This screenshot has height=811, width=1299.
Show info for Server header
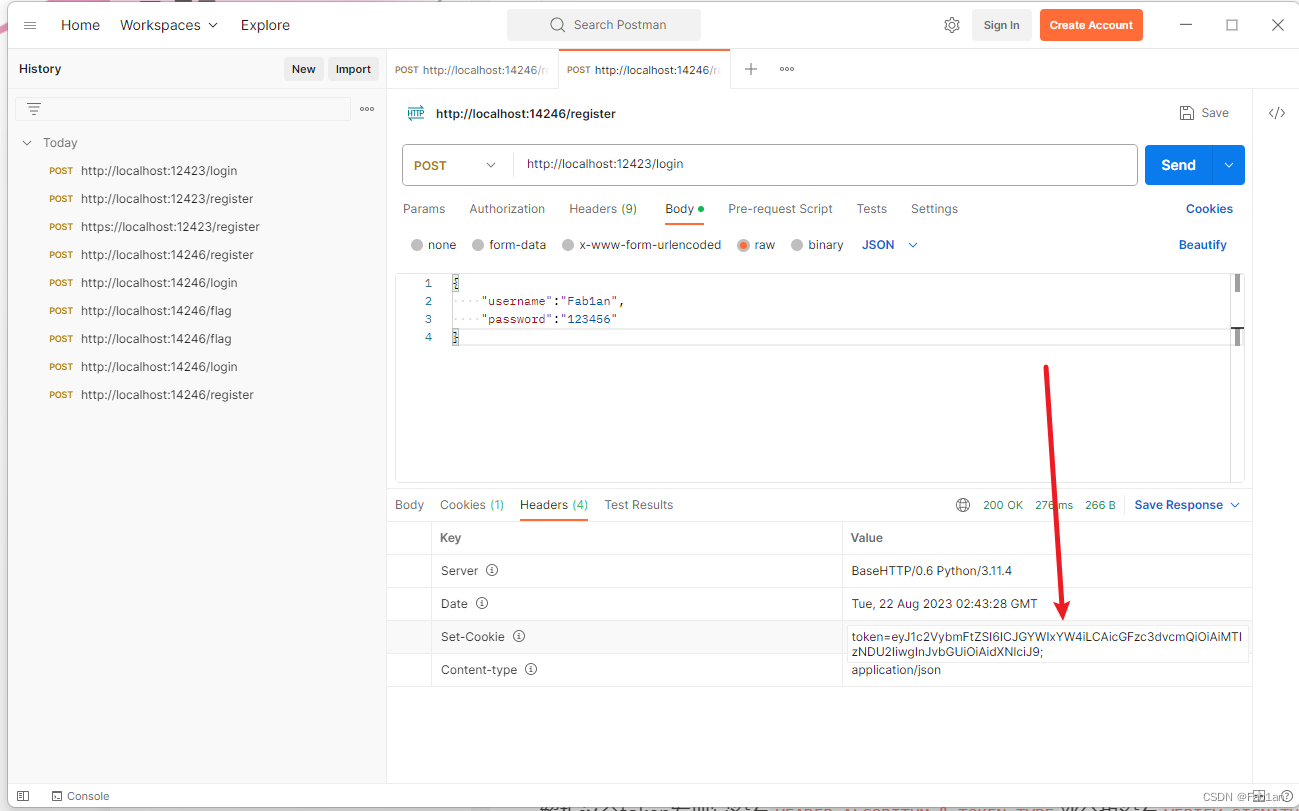492,571
